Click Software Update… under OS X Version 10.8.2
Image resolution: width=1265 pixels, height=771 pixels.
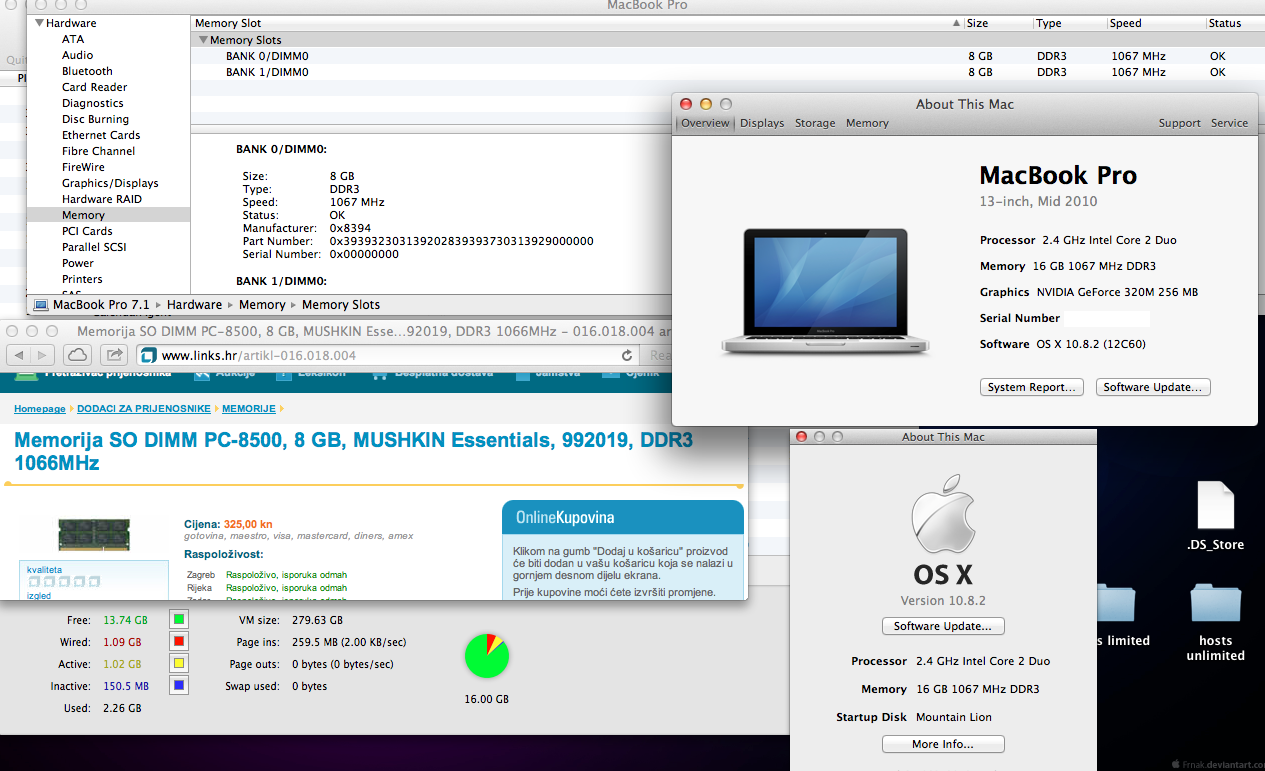click(943, 626)
